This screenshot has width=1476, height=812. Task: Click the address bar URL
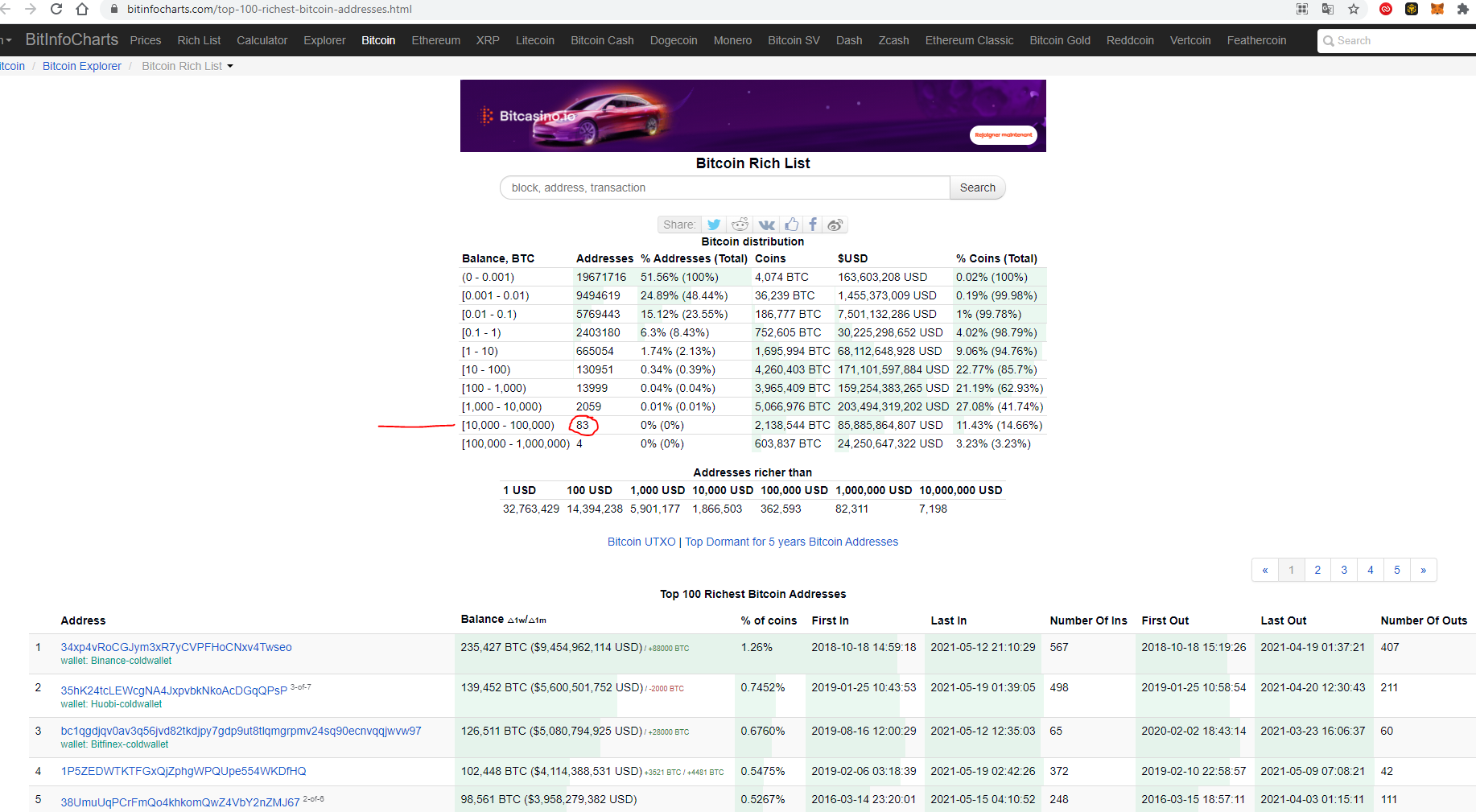click(269, 9)
